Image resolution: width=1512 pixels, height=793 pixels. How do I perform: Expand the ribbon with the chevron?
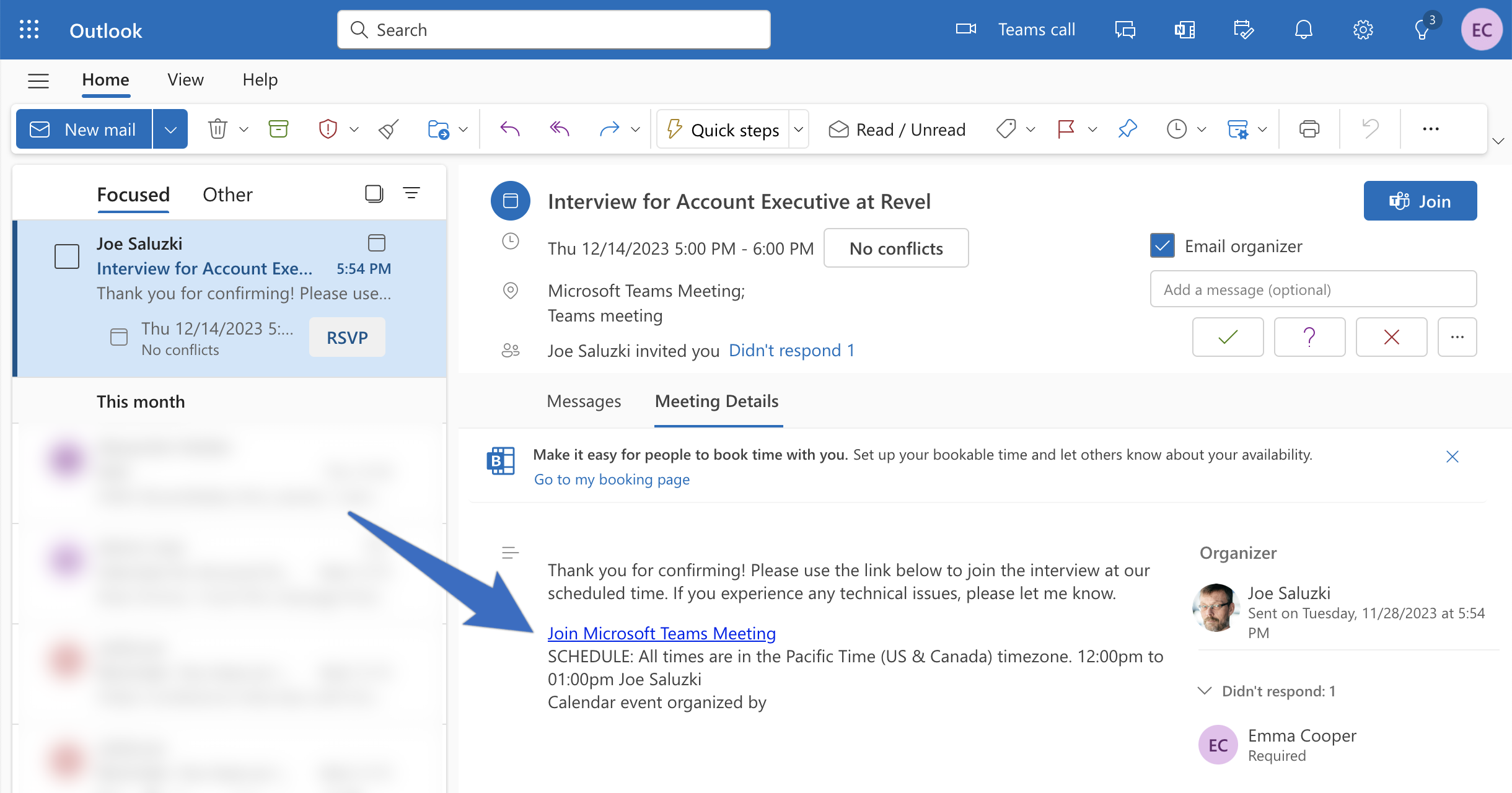1498,141
